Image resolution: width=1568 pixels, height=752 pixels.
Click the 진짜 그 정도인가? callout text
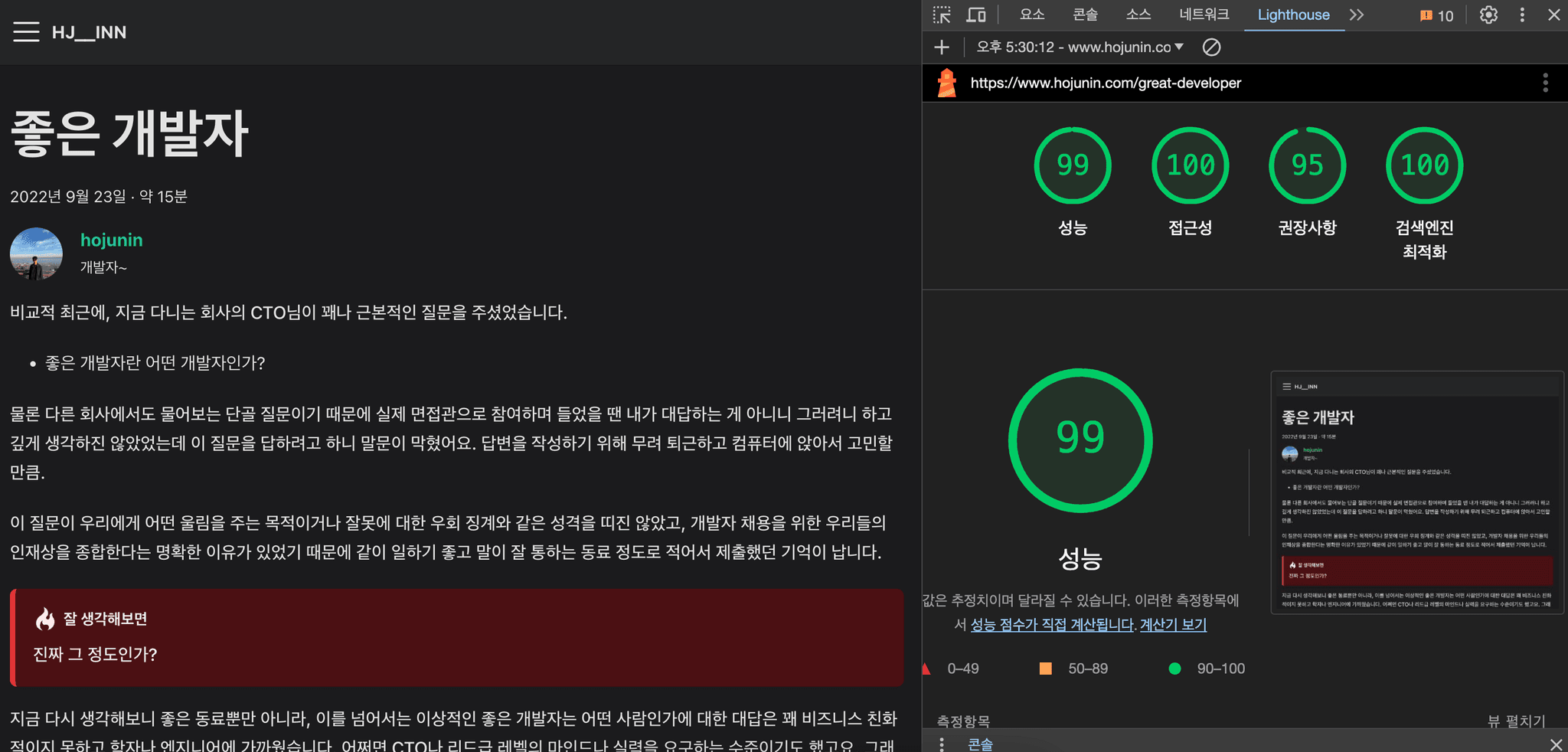click(95, 654)
